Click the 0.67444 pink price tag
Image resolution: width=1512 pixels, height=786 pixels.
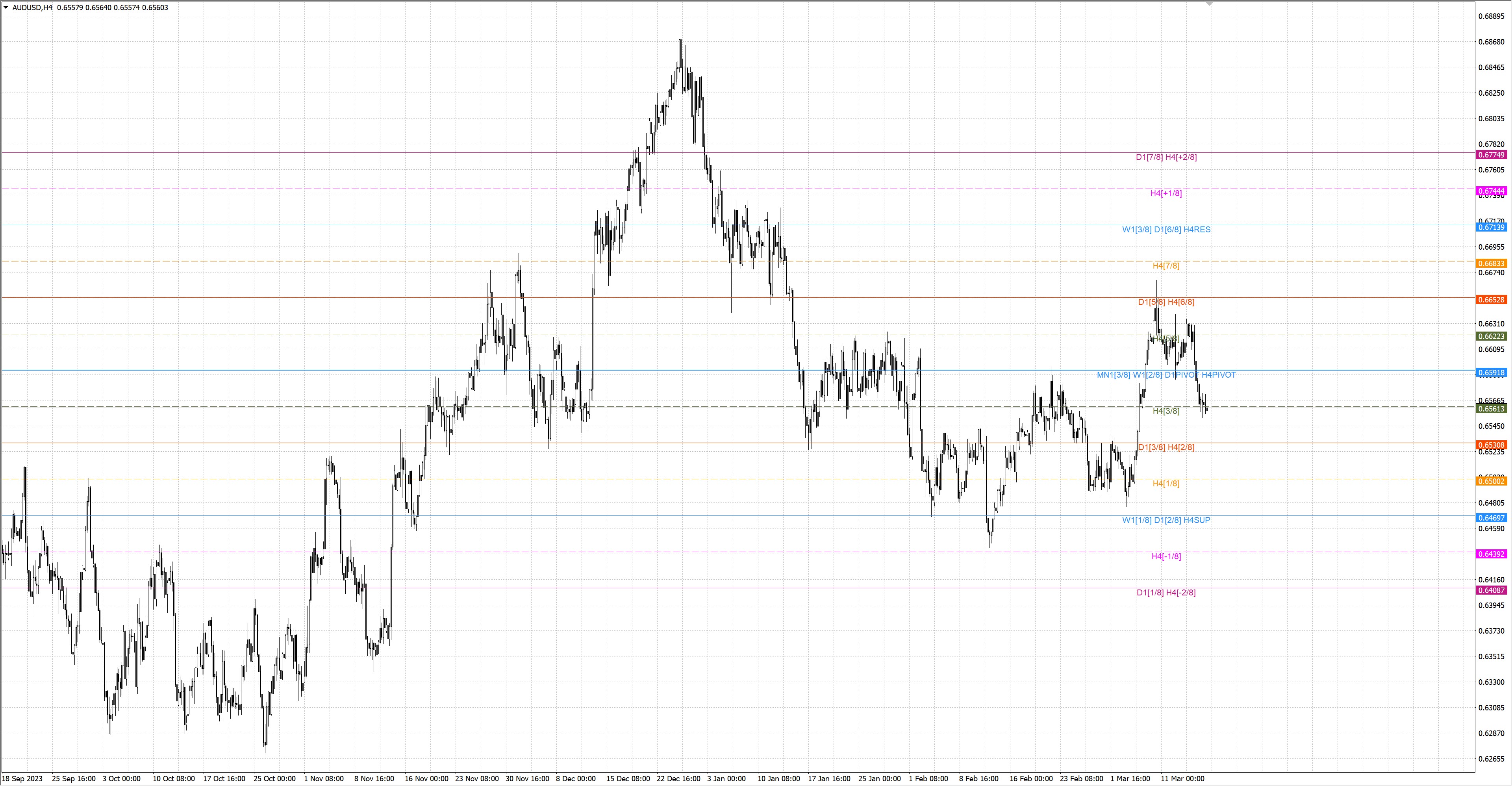click(x=1491, y=191)
